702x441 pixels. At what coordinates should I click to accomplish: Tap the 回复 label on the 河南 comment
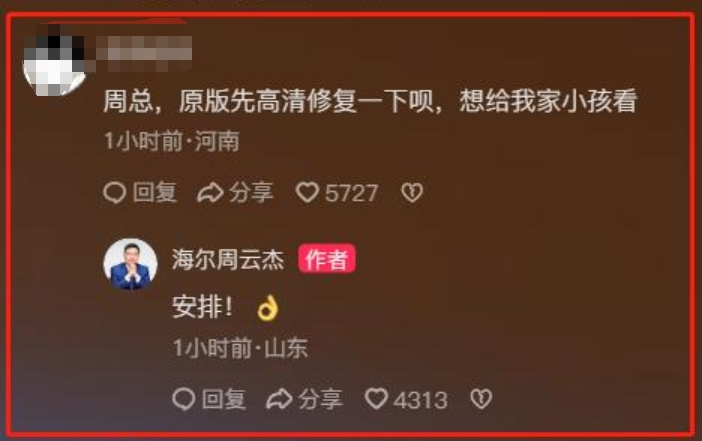click(154, 193)
